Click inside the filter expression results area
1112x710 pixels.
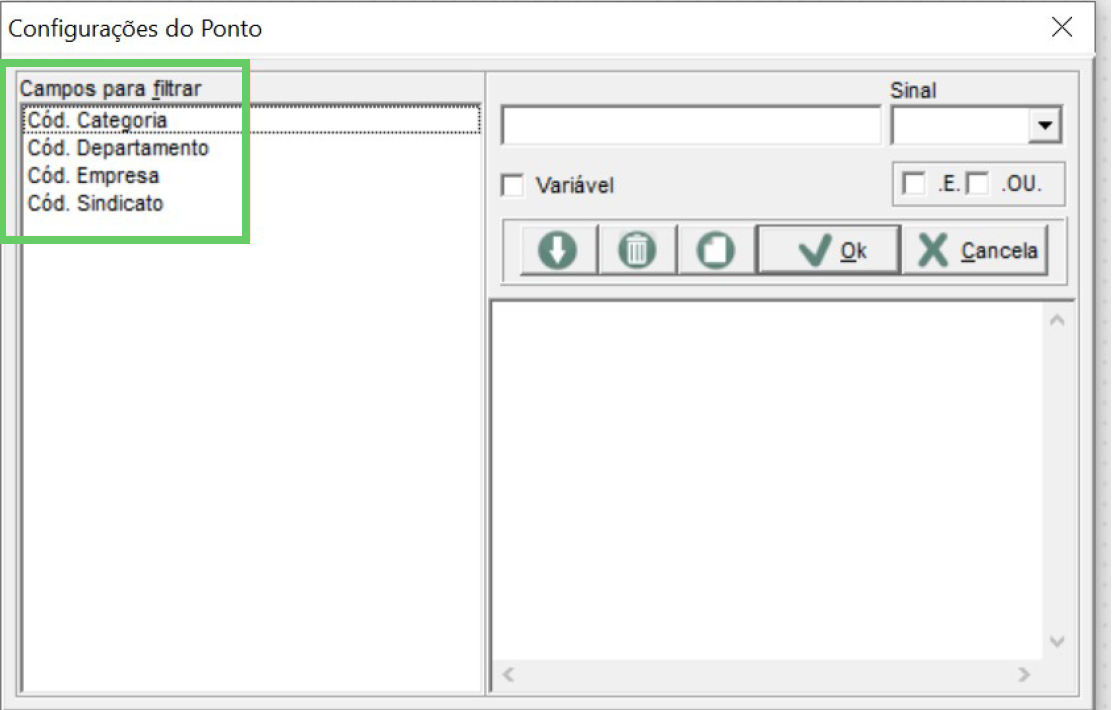click(x=767, y=482)
